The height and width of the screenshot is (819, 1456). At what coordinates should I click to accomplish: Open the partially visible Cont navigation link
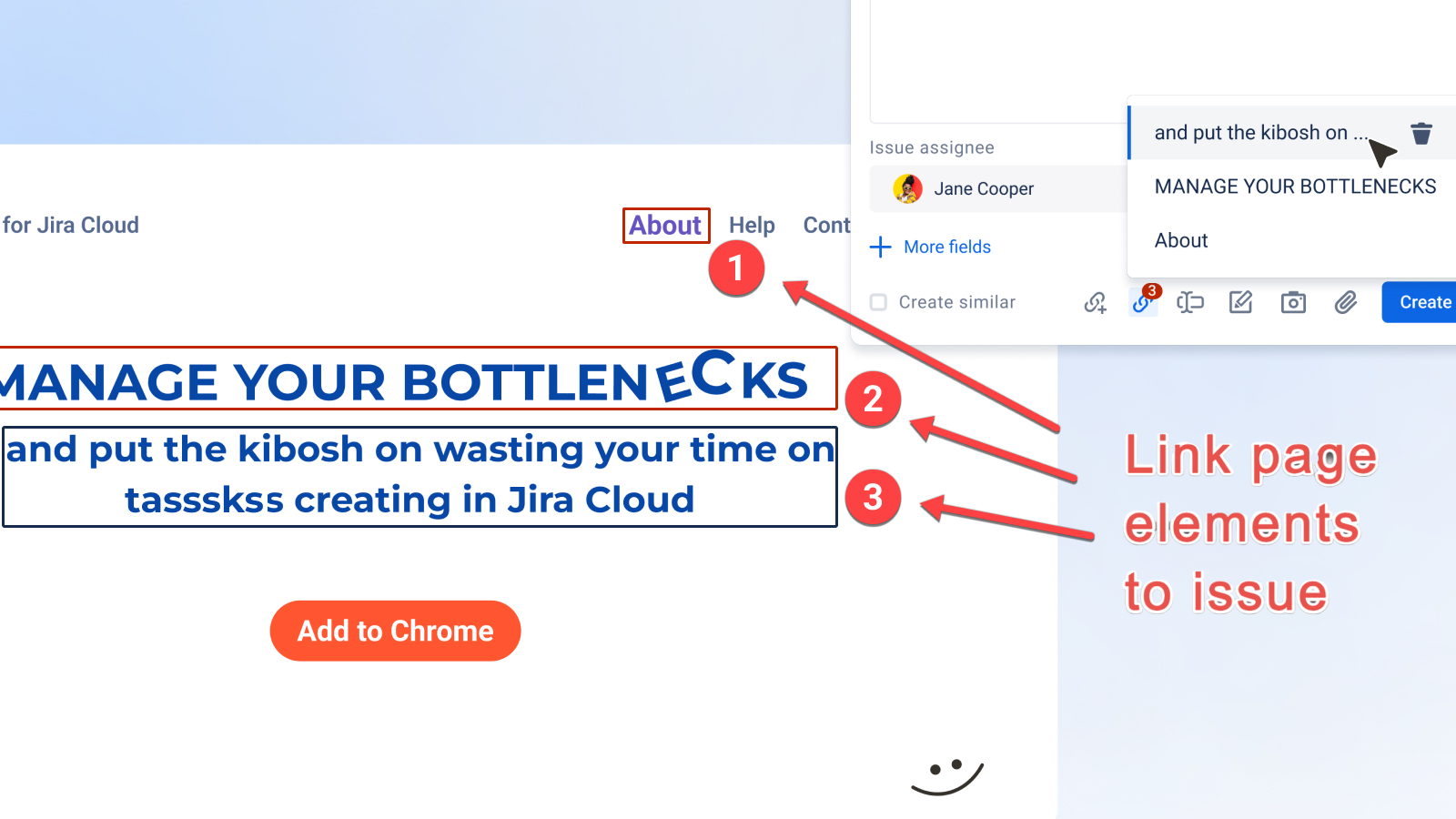(826, 225)
